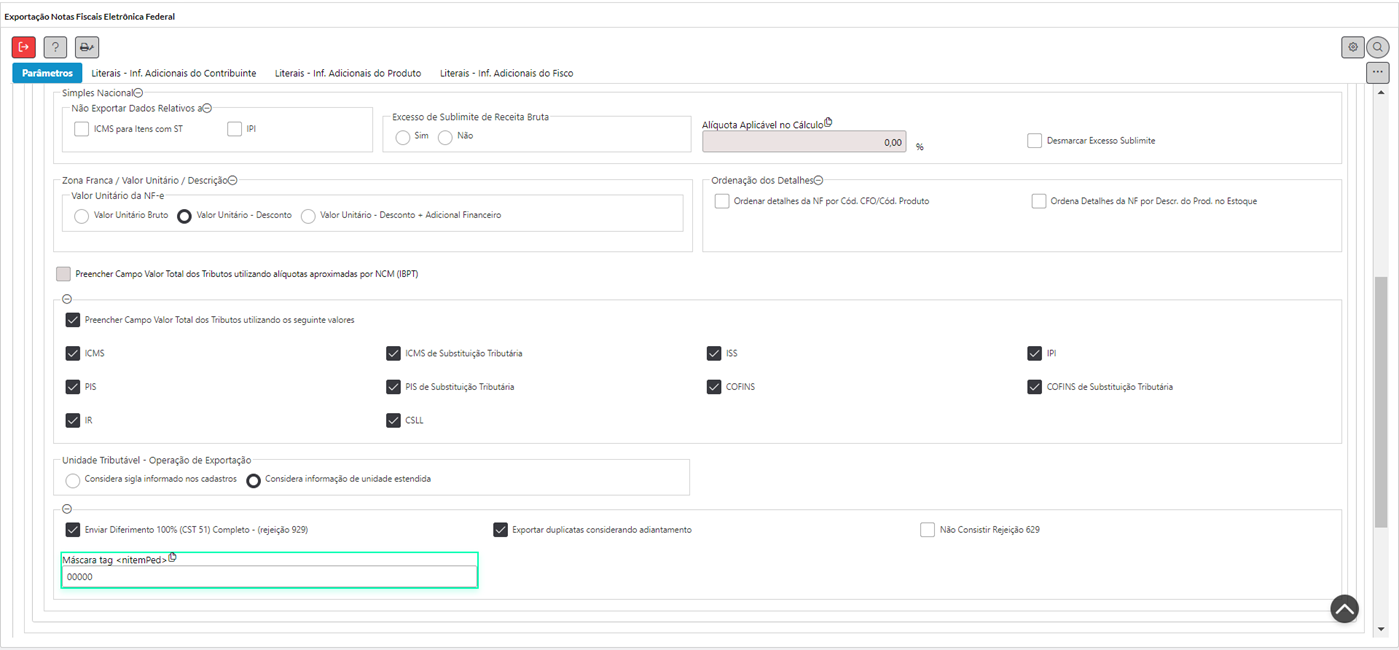Click info icon beside Alíquota Aplicável no Cálculo
The width and height of the screenshot is (1399, 650).
828,123
